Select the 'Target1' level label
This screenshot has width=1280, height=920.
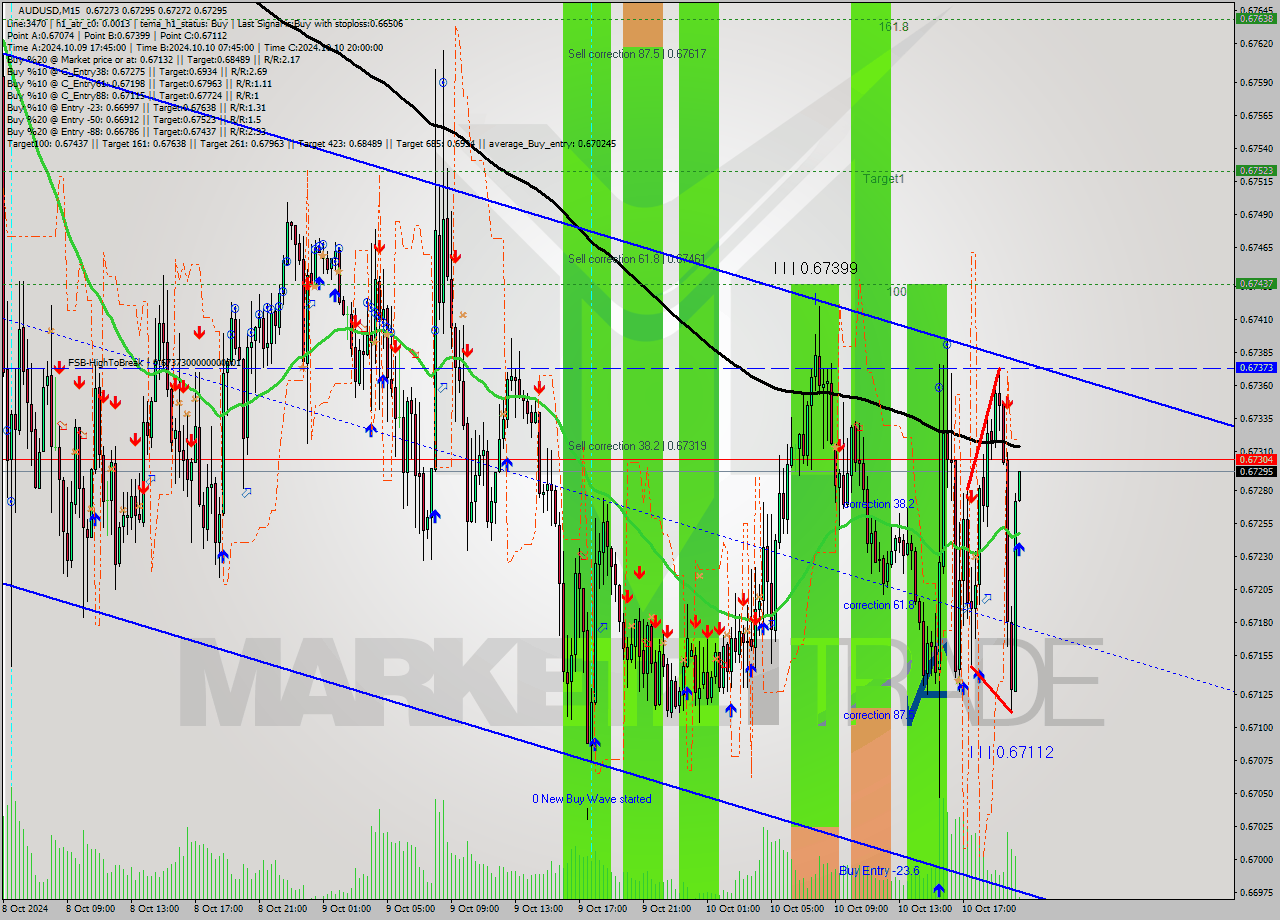[884, 179]
